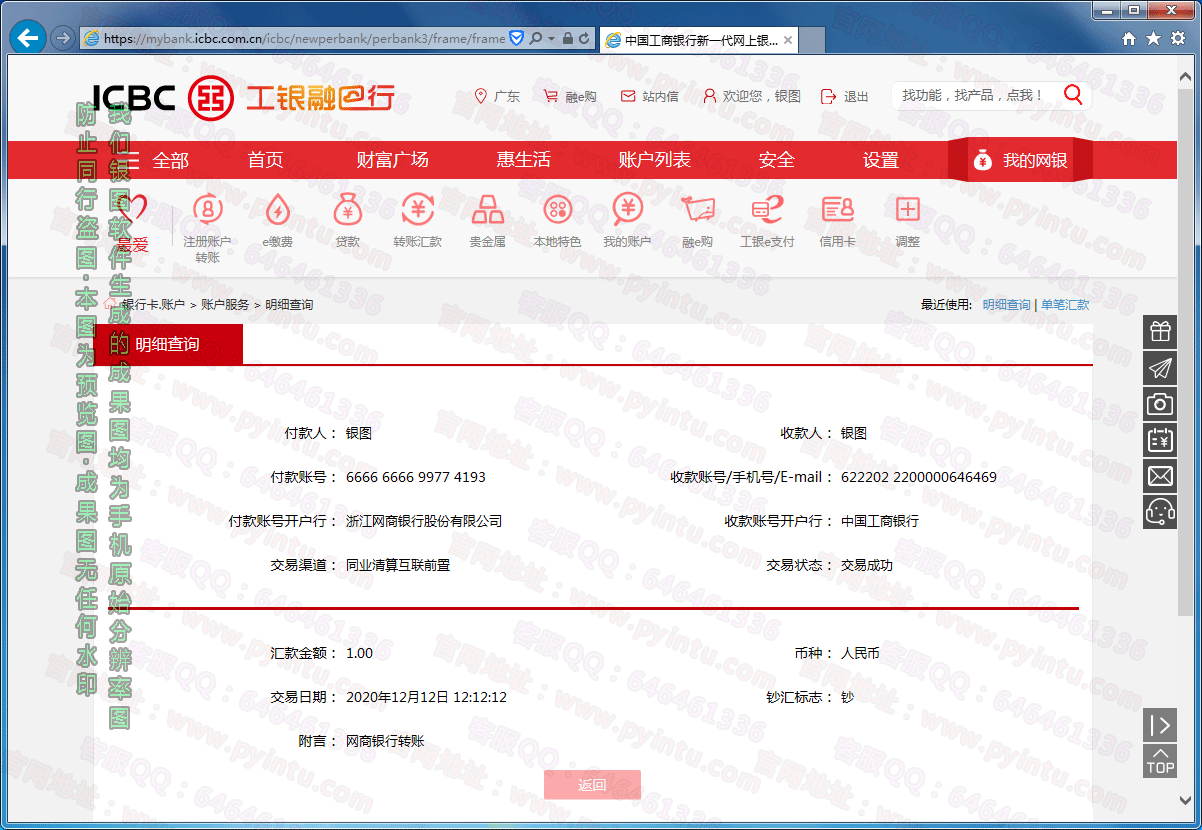The width and height of the screenshot is (1202, 830).
Task: Click the browser Back arrow button
Action: point(27,38)
